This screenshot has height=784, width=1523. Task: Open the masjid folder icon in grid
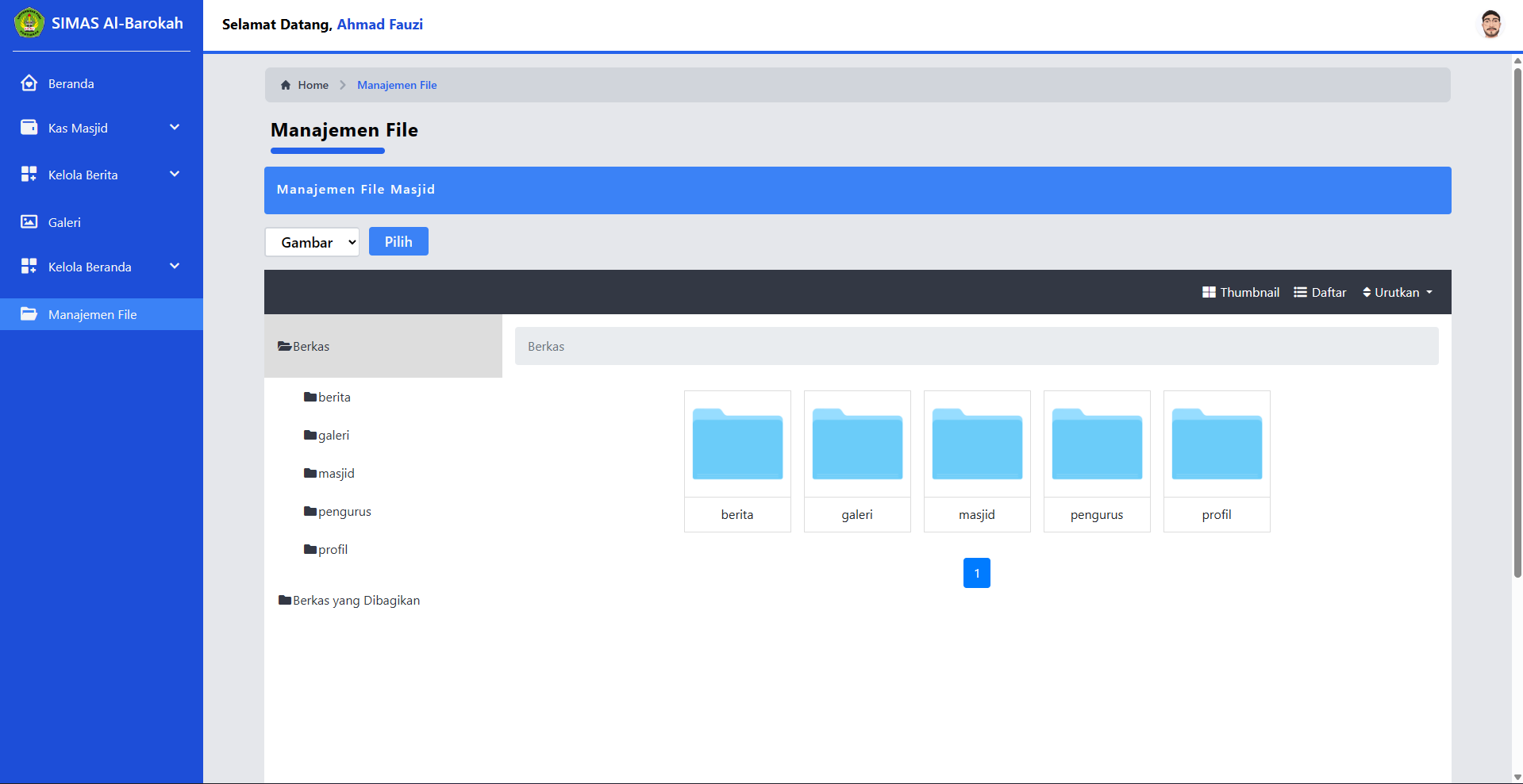tap(977, 444)
